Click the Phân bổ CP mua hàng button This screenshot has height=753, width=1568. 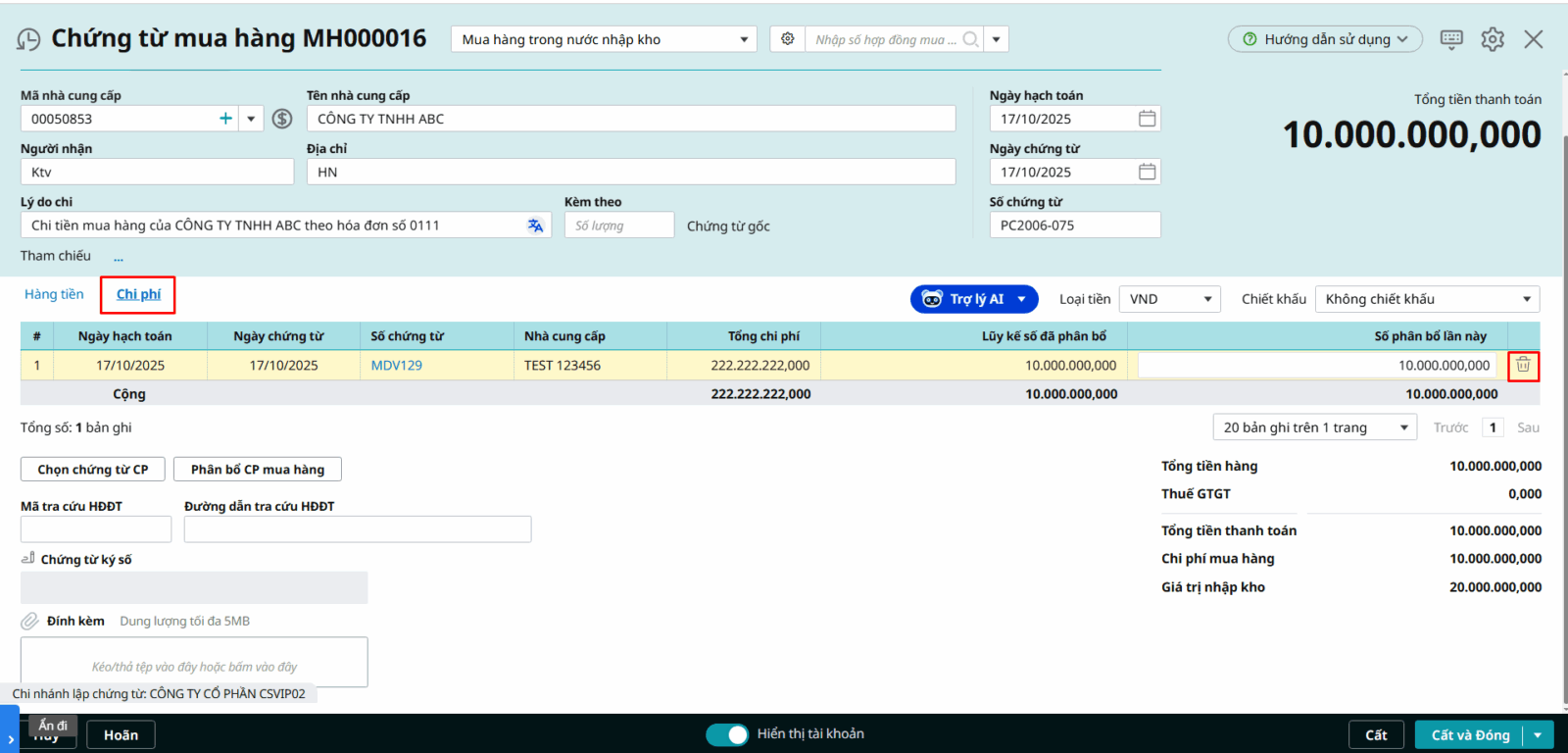(x=257, y=469)
